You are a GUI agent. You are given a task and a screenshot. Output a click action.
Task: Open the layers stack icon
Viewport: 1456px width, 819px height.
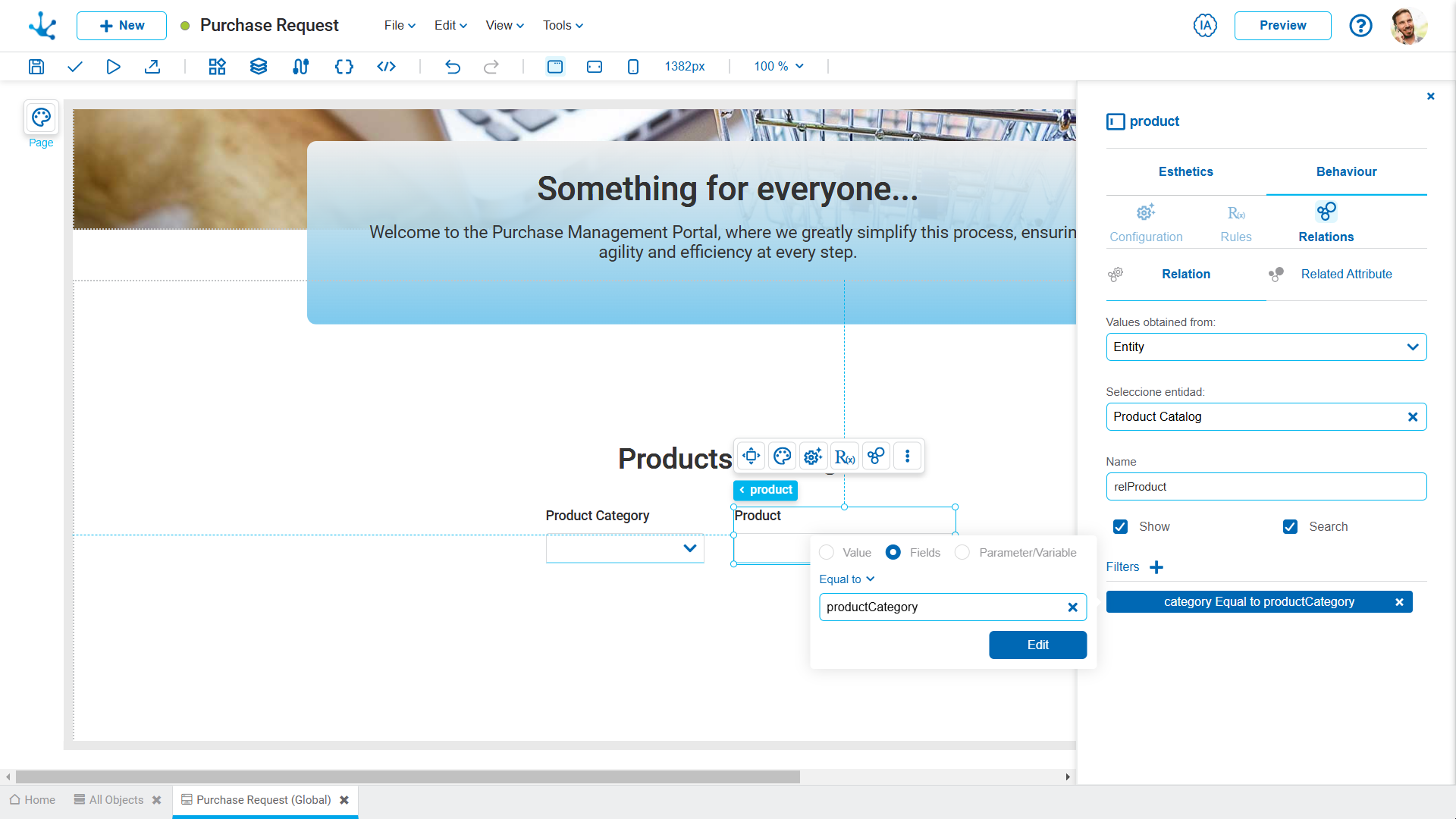click(x=259, y=67)
